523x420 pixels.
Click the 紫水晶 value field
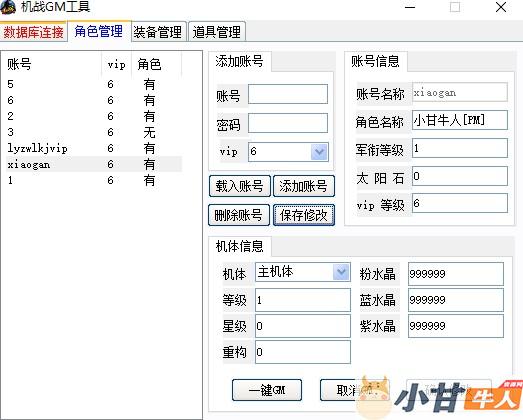click(456, 326)
